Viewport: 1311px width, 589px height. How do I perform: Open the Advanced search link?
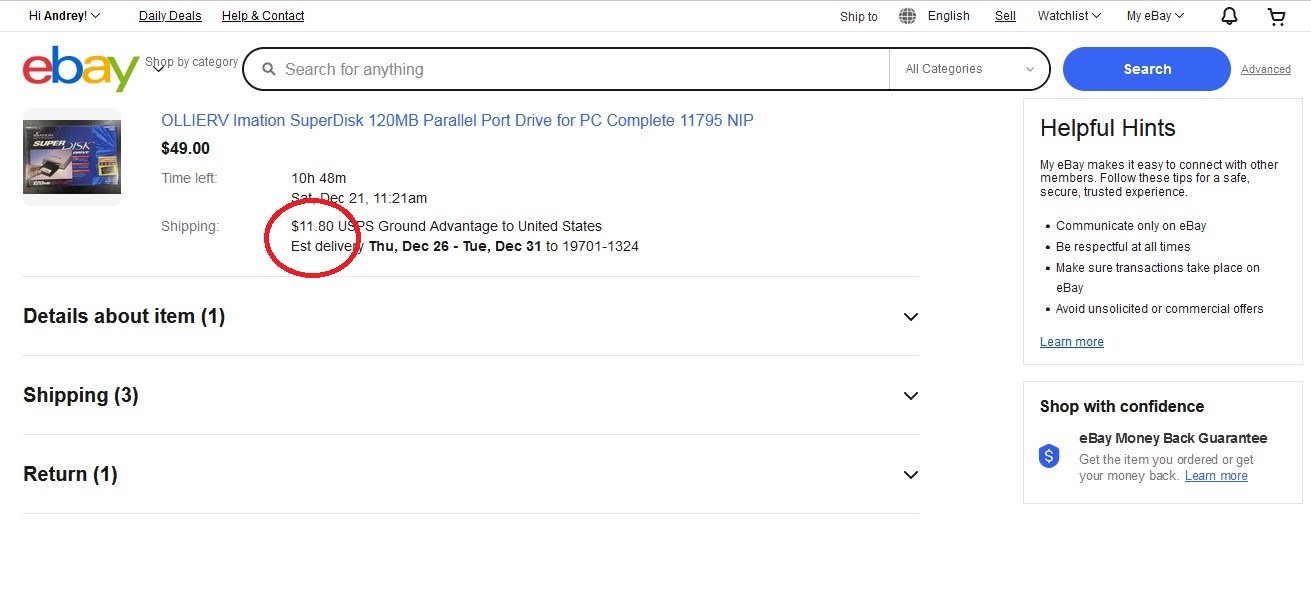[x=1265, y=70]
